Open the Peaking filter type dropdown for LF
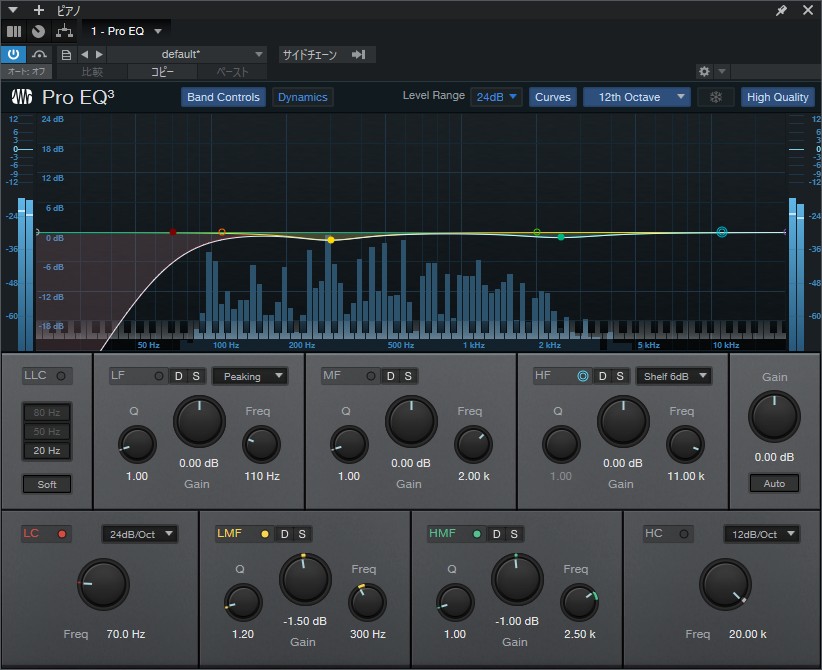The image size is (822, 670). pos(249,376)
